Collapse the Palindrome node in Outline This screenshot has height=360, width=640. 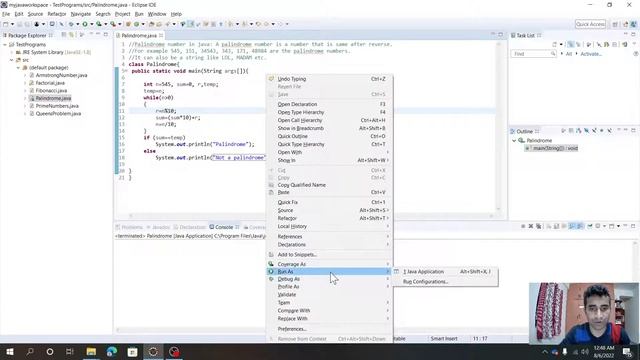point(514,140)
